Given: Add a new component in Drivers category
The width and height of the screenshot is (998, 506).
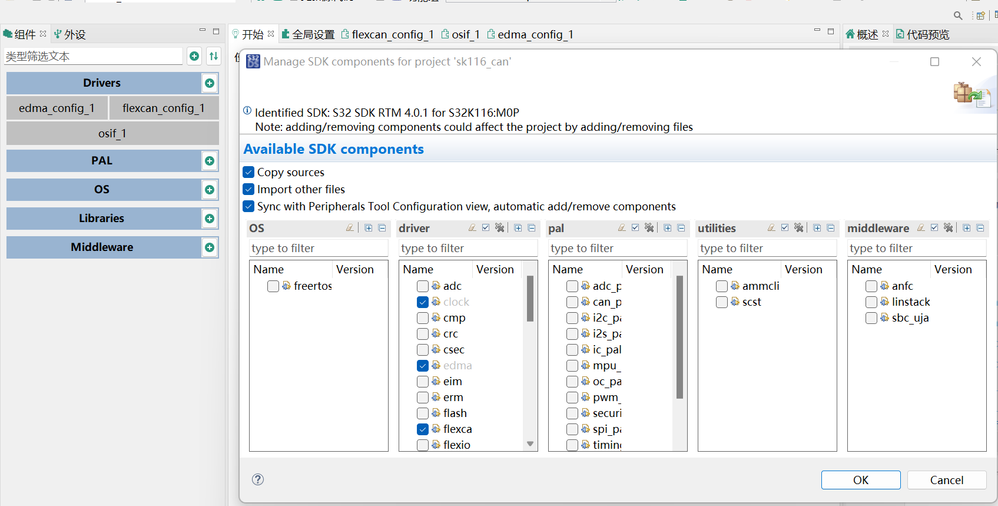Looking at the screenshot, I should pos(209,83).
